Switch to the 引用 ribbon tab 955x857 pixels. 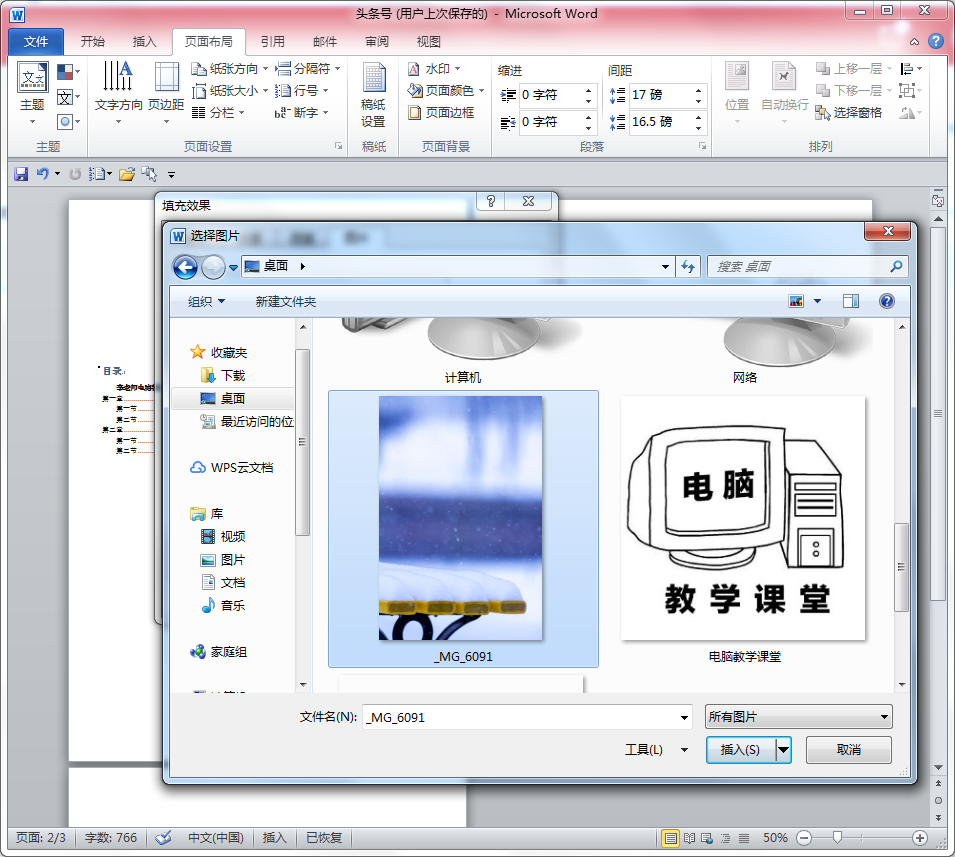point(272,42)
